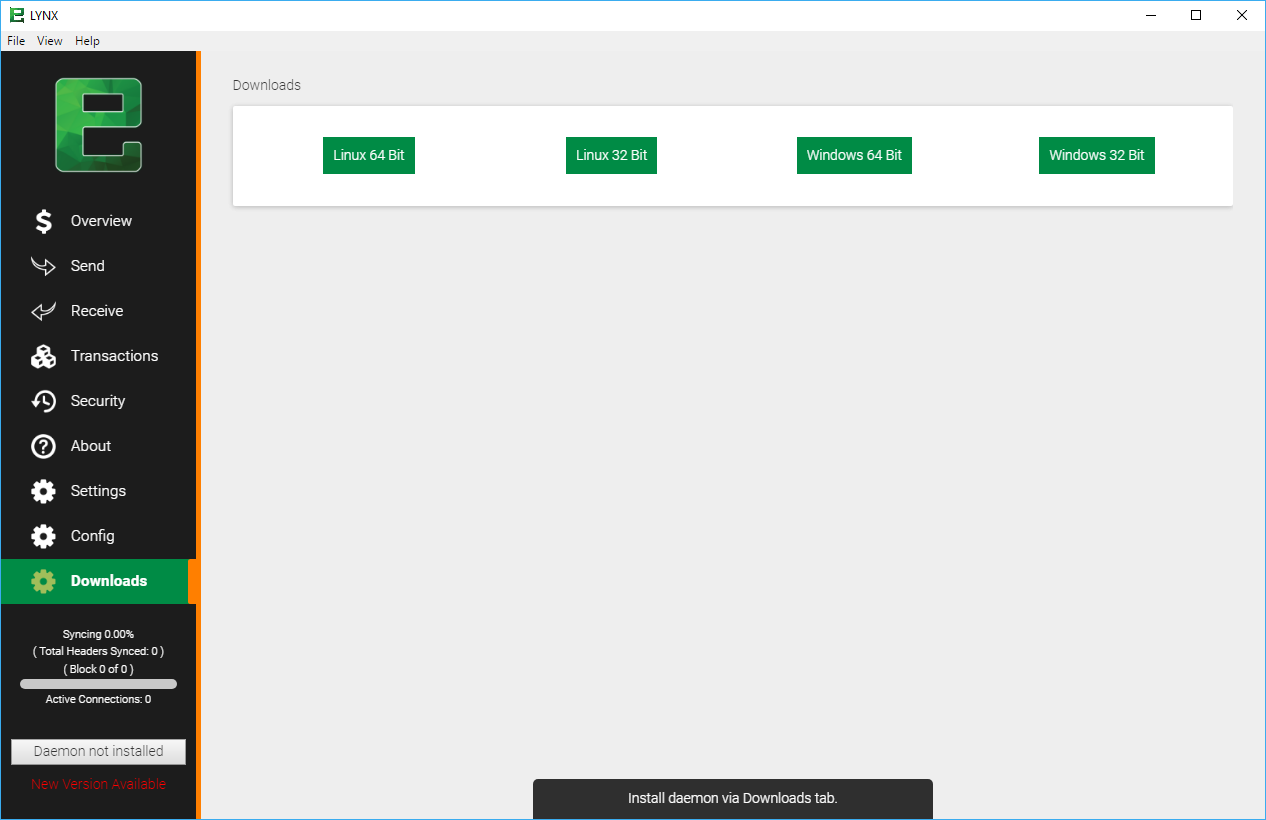Click the Install daemon notification toast

[733, 799]
